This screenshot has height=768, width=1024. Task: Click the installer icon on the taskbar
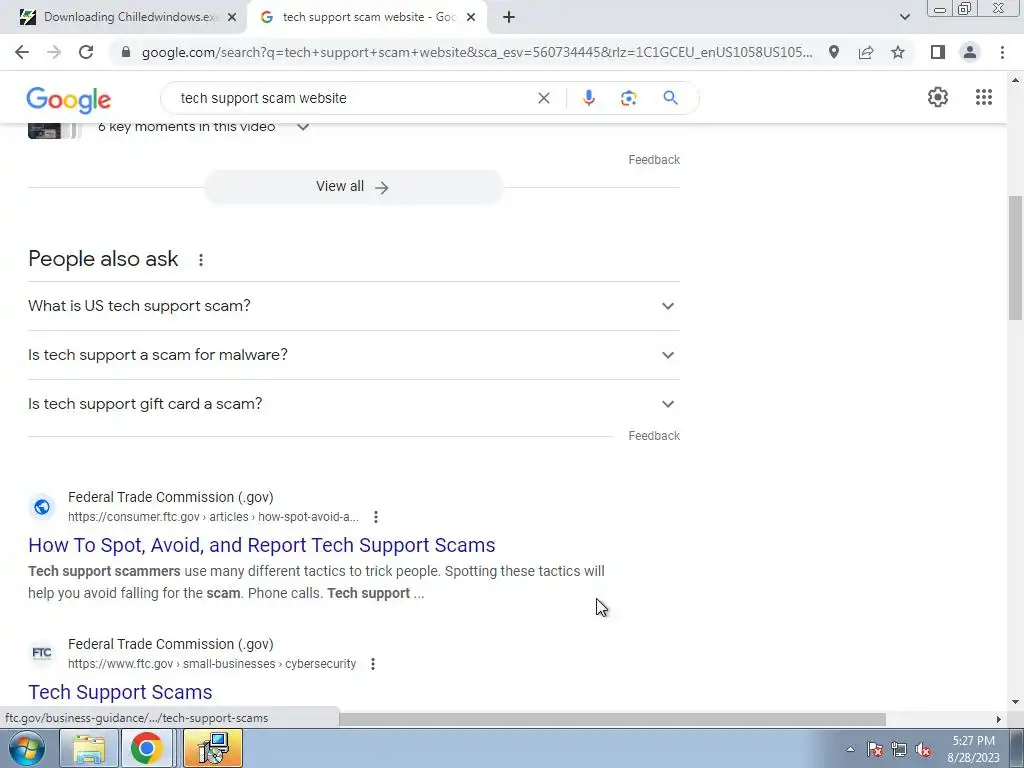tap(213, 748)
